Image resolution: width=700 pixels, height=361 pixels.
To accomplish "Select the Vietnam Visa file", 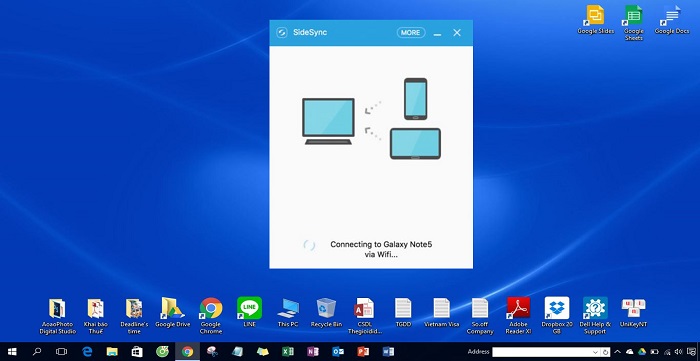I will point(442,313).
